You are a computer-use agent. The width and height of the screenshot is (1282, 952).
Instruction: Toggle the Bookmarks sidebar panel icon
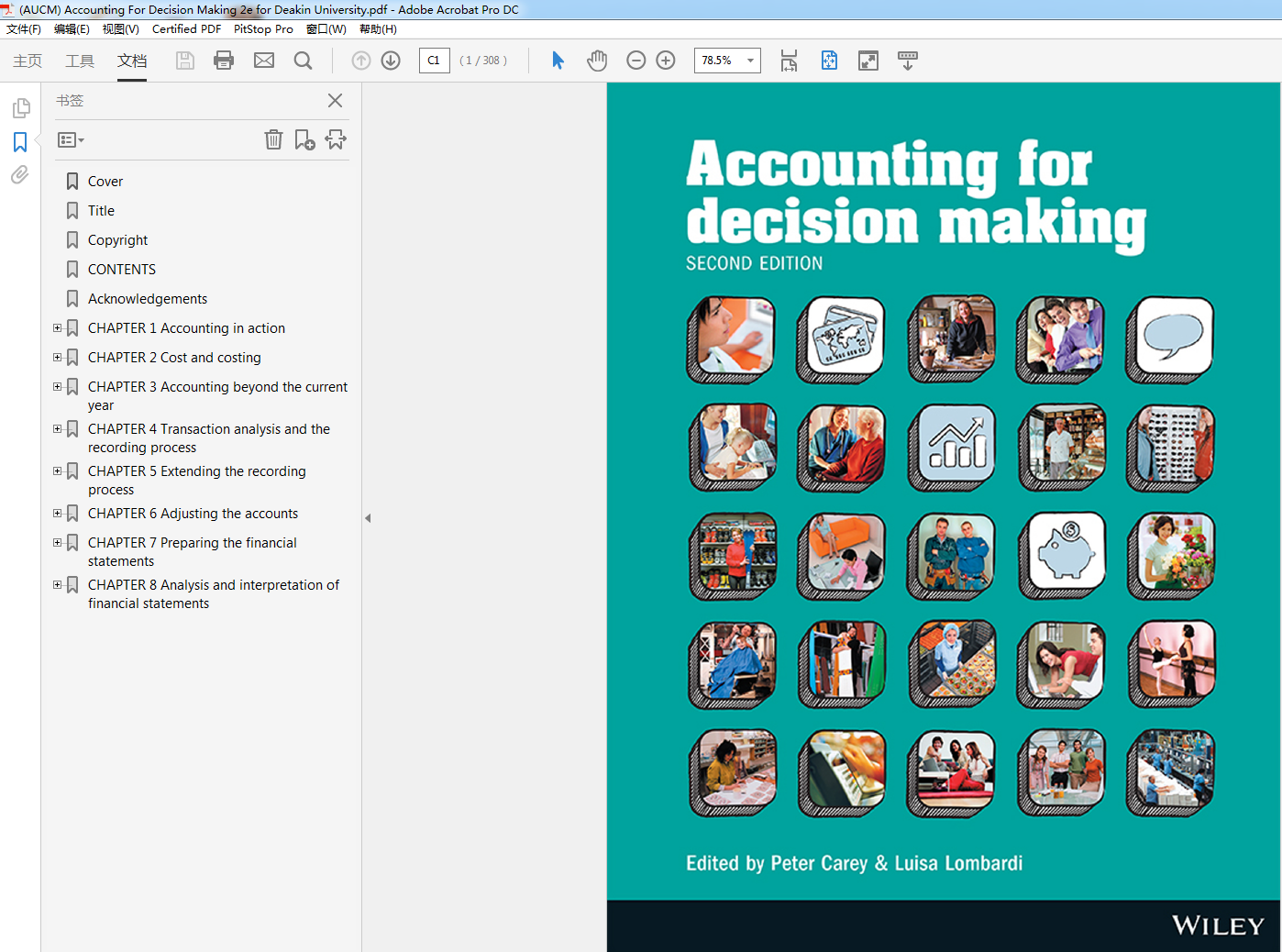tap(20, 142)
